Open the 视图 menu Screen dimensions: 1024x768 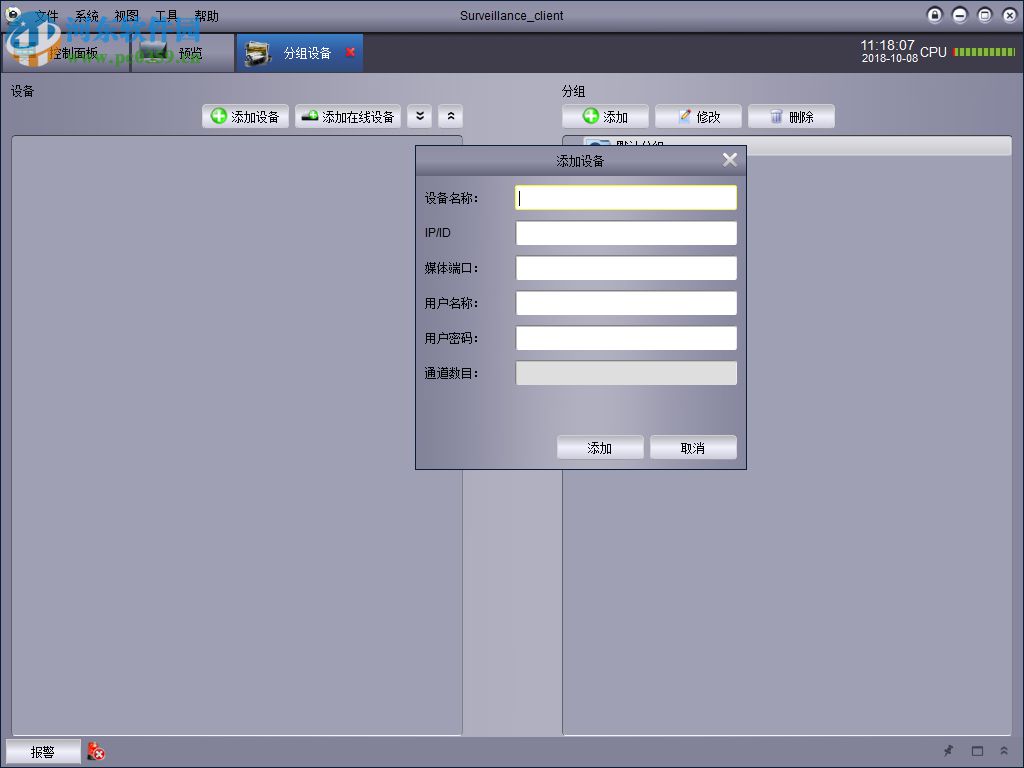click(x=126, y=16)
